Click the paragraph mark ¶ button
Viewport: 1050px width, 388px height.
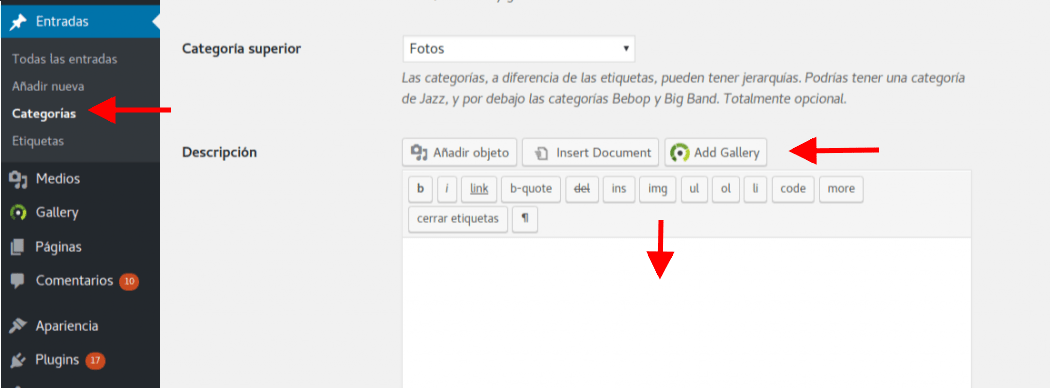tap(525, 219)
